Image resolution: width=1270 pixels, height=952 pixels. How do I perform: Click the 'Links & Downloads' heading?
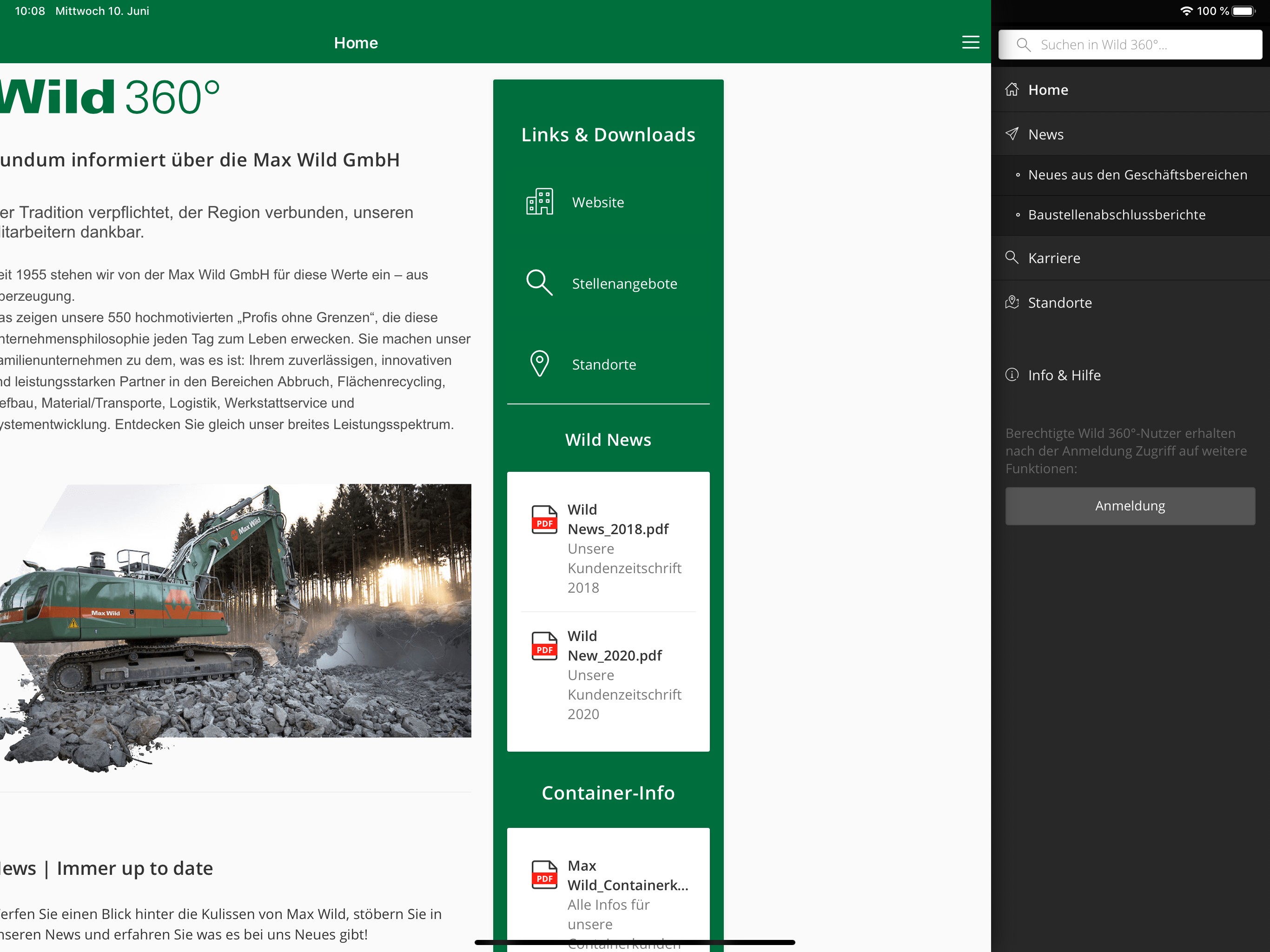pyautogui.click(x=608, y=134)
